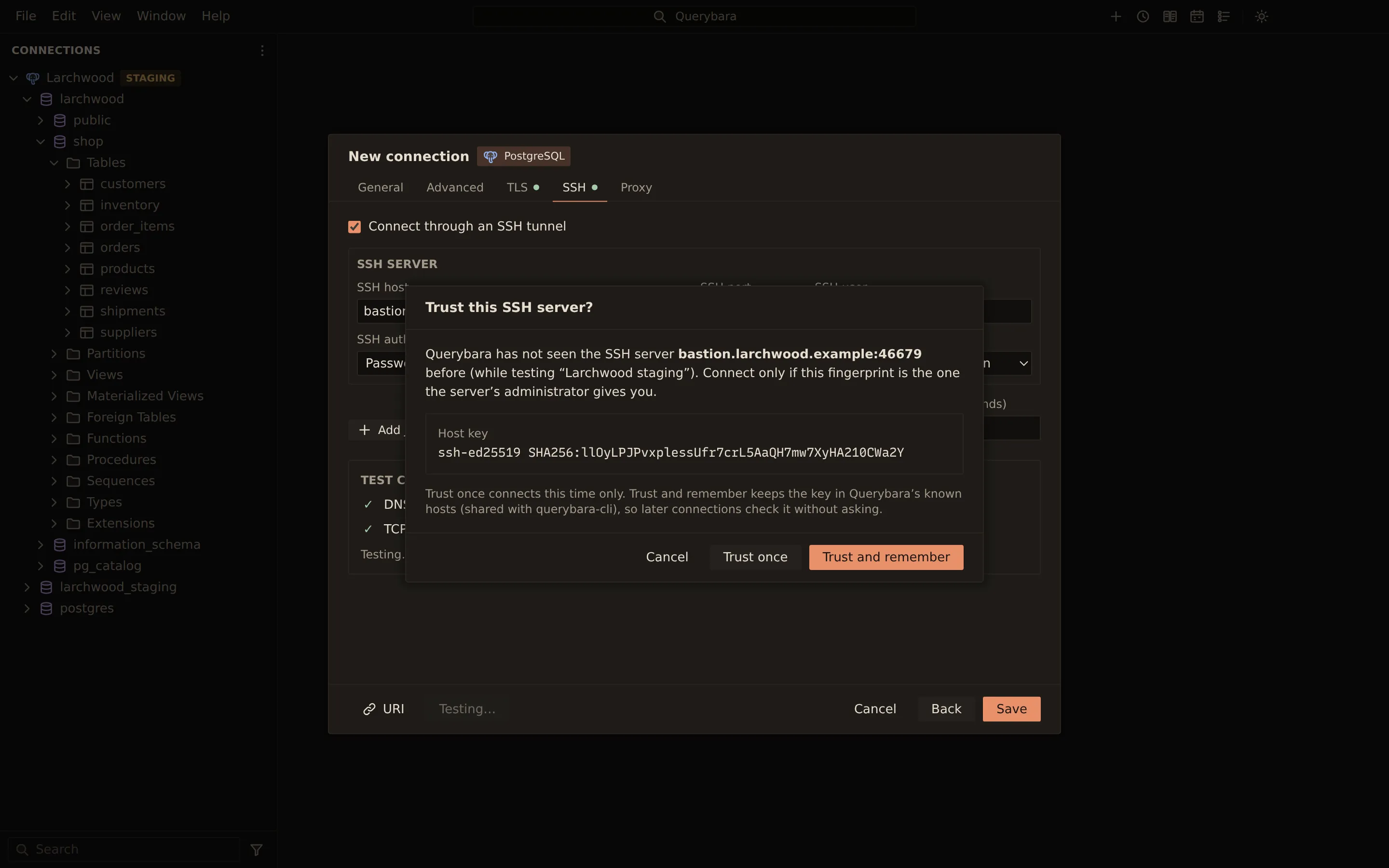The image size is (1389, 868).
Task: Click the link icon next to URI
Action: click(369, 709)
